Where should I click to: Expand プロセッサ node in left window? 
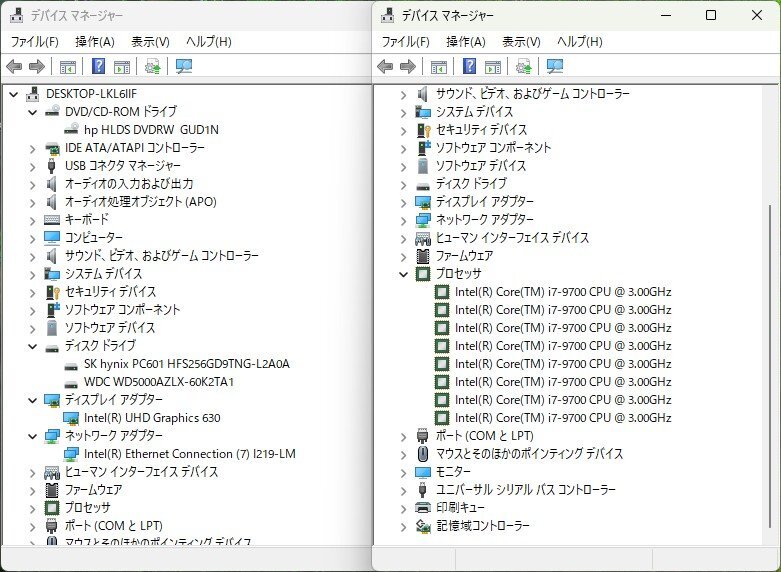pyautogui.click(x=33, y=508)
